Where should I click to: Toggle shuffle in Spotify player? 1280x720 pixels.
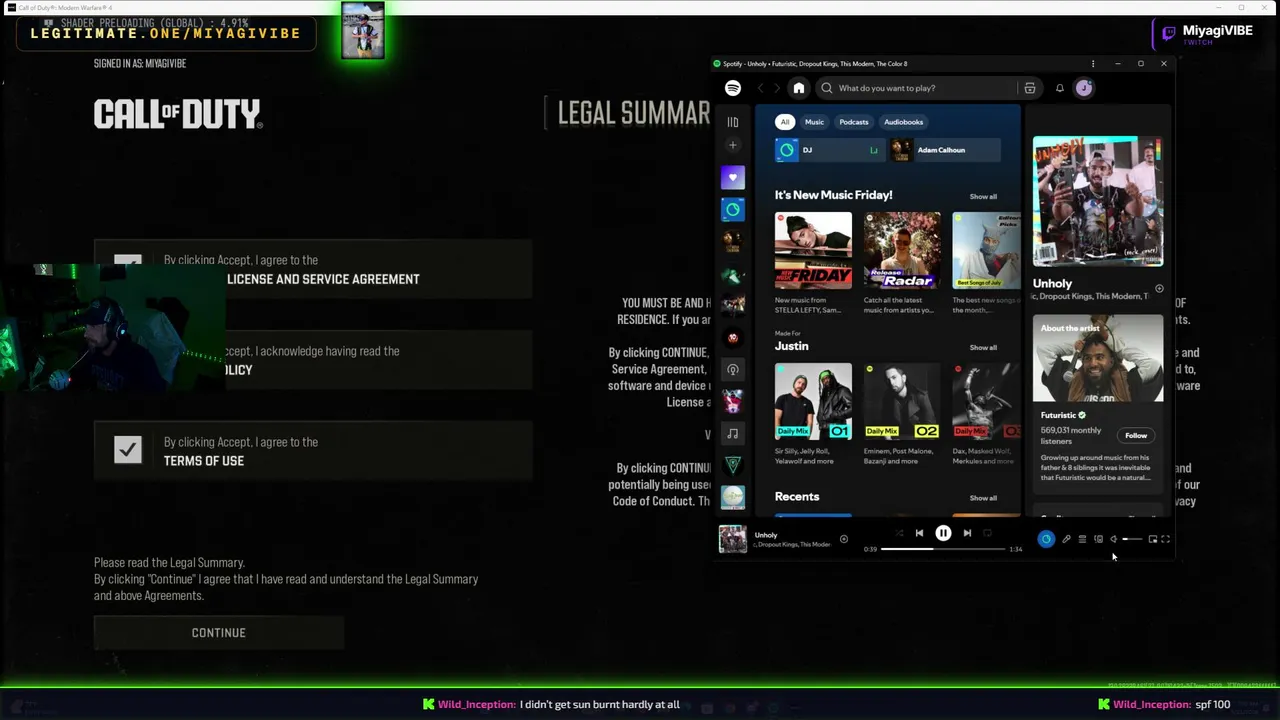click(899, 533)
